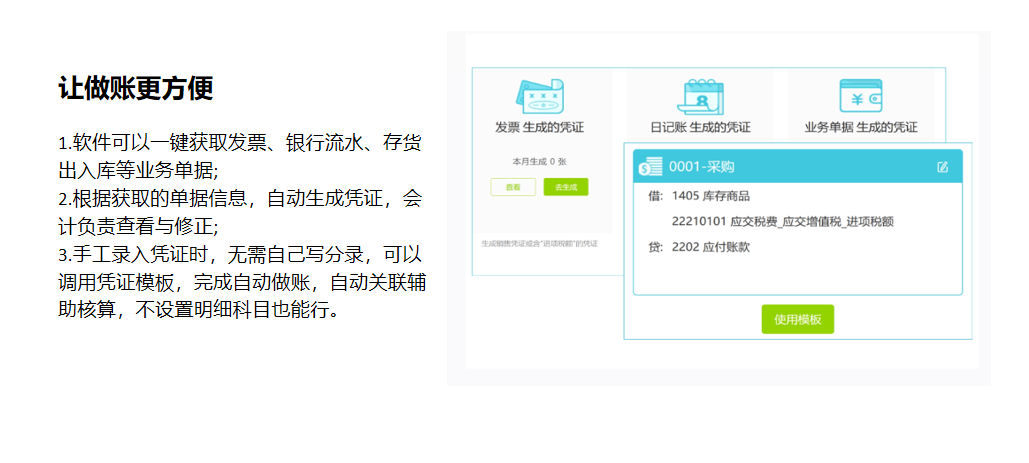This screenshot has width=1029, height=463.
Task: Click the 使用模板 button
Action: tap(797, 319)
